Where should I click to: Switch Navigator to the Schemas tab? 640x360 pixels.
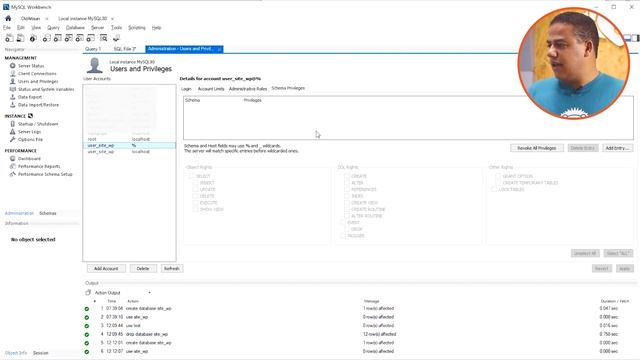point(48,213)
